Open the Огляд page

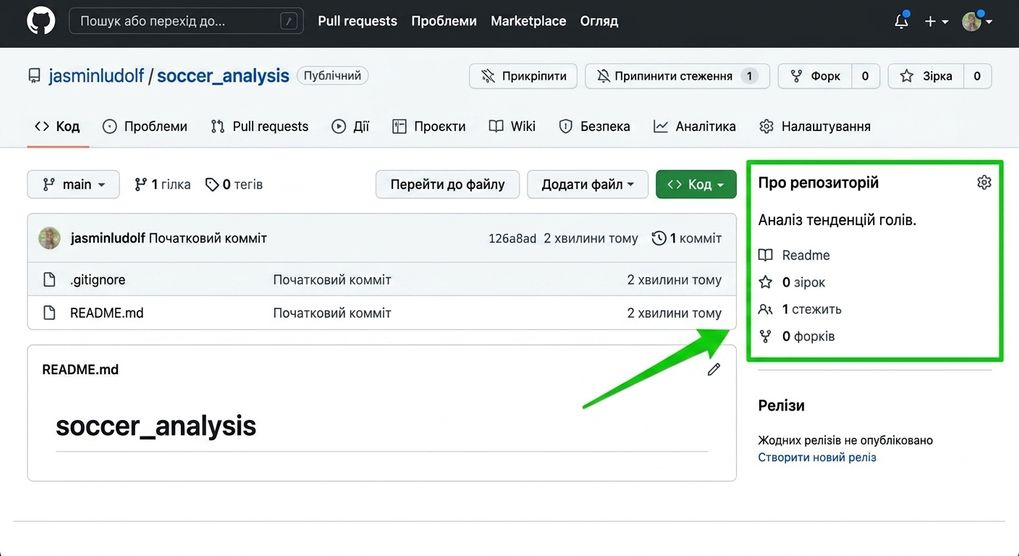599,21
